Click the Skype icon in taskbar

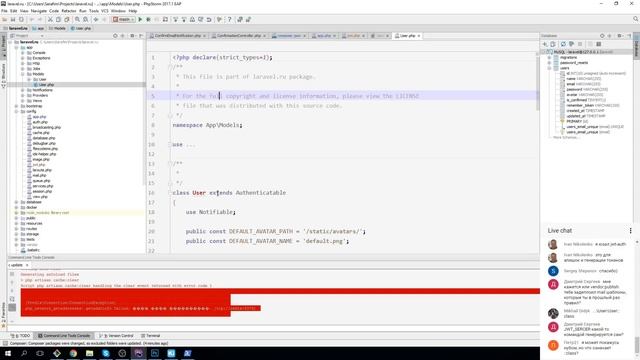[x=106, y=353]
